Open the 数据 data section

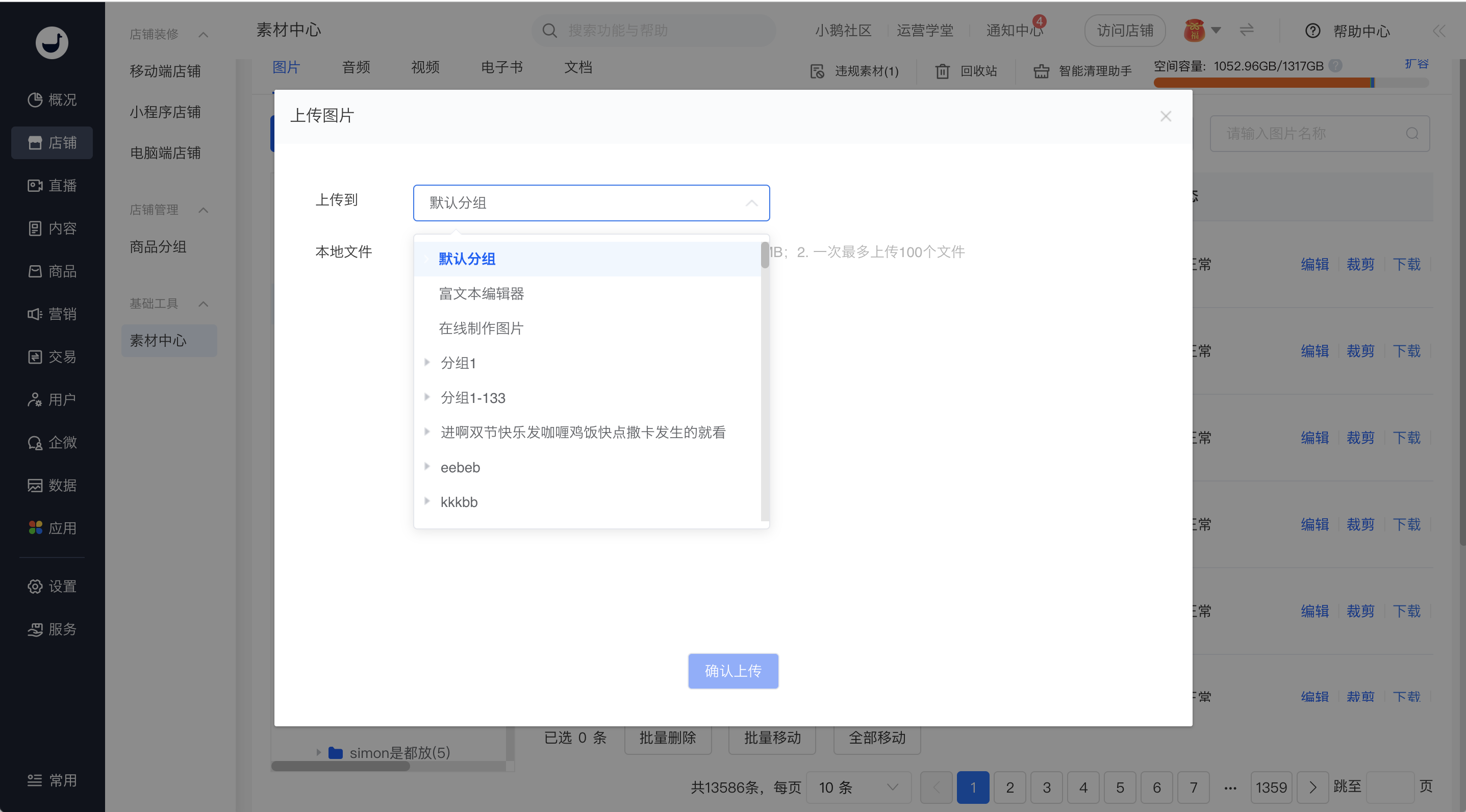[52, 485]
